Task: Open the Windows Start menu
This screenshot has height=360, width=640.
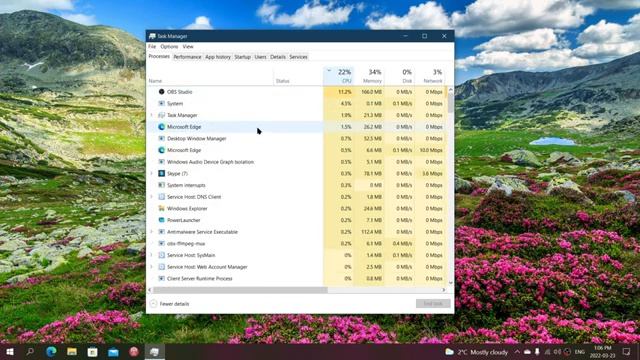Action: coord(10,351)
